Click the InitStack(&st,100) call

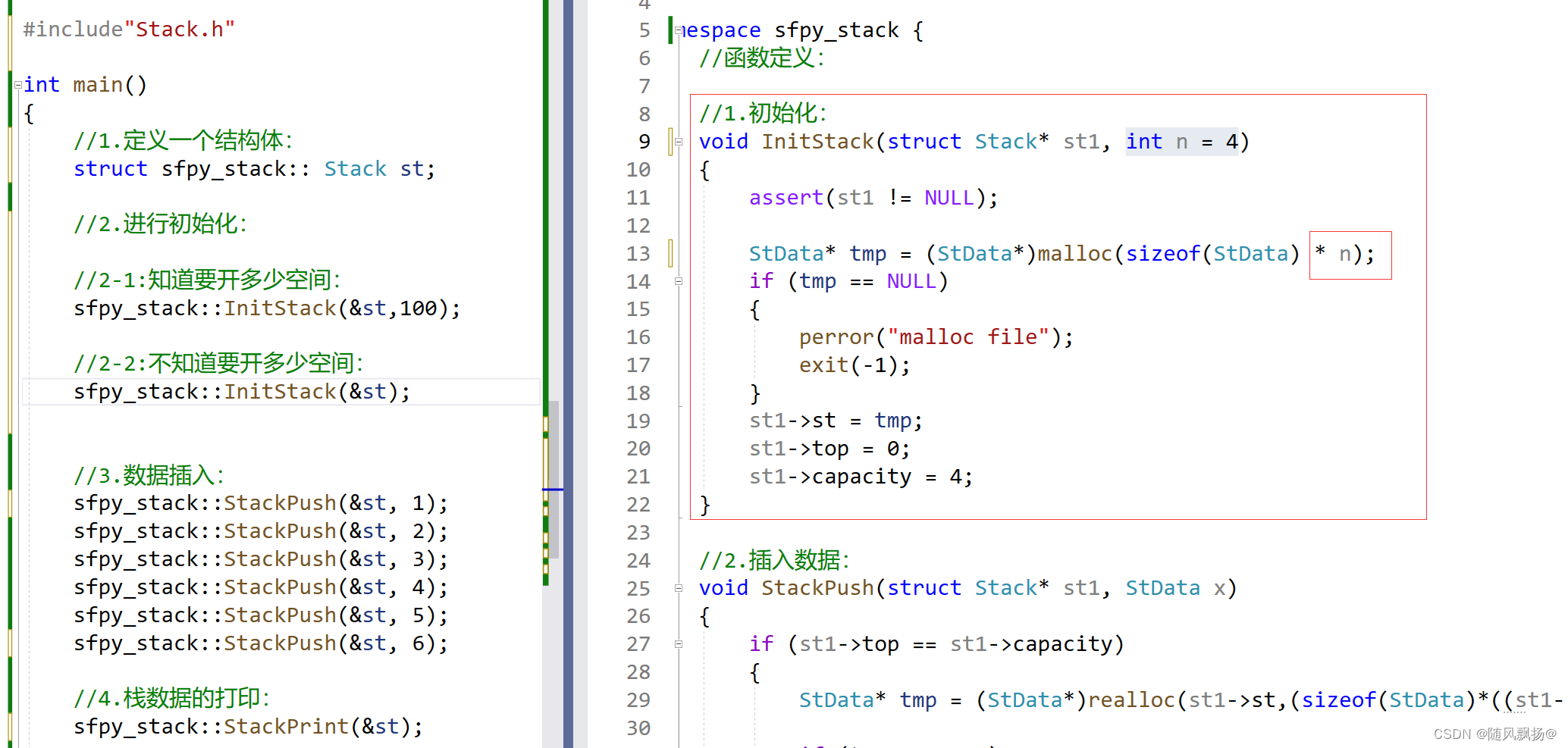point(342,308)
